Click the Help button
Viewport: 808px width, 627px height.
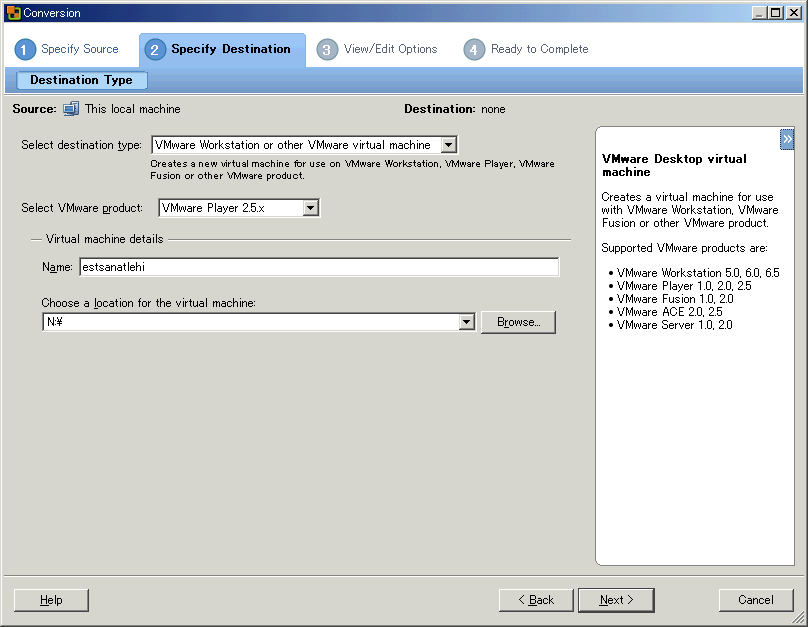(51, 600)
